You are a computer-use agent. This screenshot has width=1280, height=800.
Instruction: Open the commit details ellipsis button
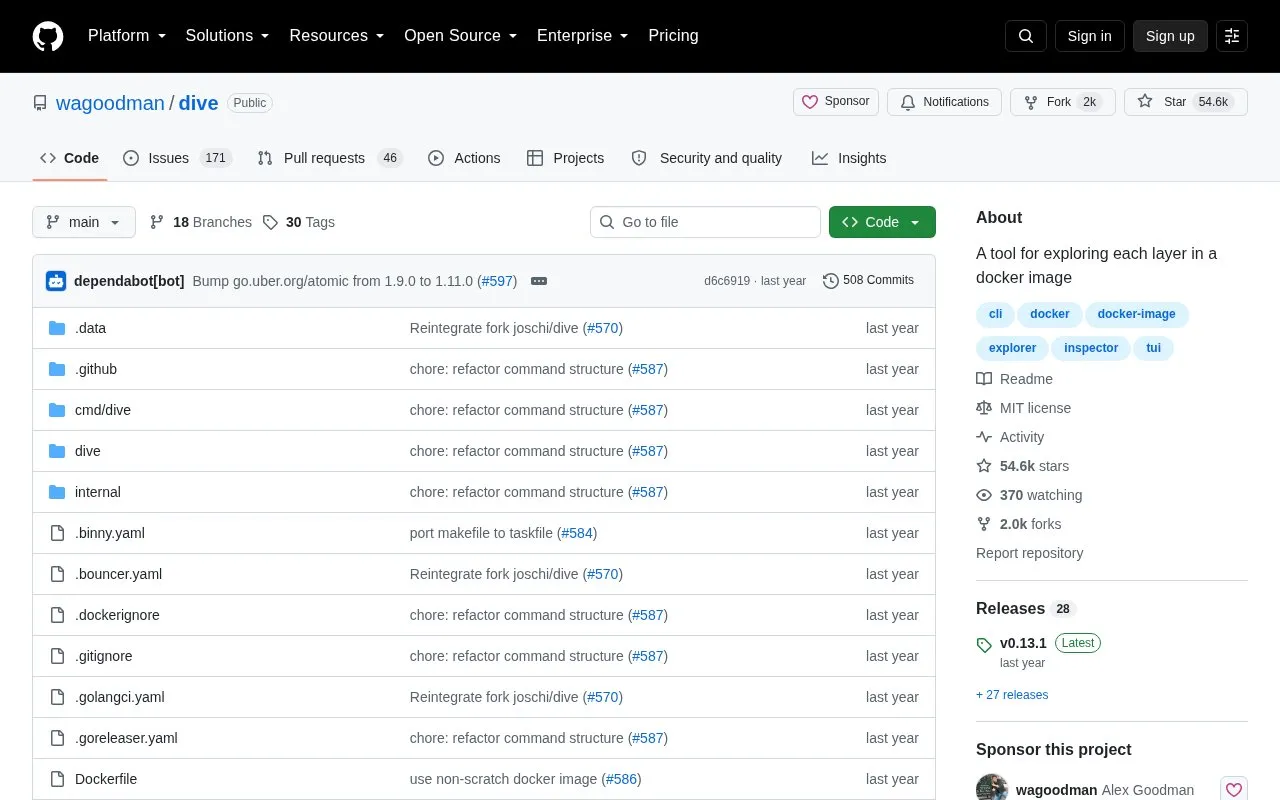(539, 281)
